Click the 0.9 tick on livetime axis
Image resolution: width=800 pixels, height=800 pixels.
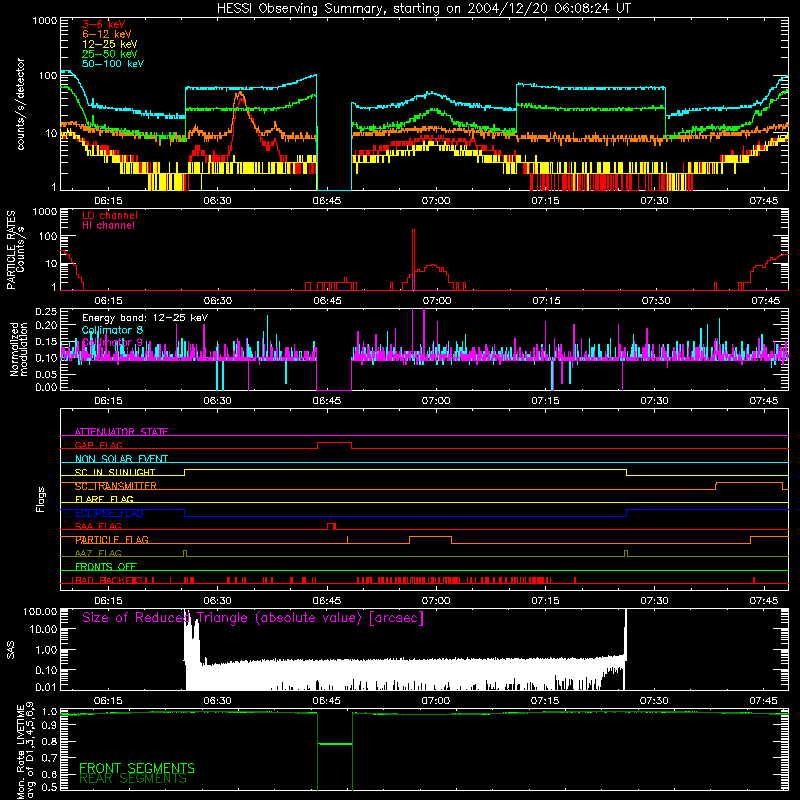coord(50,727)
